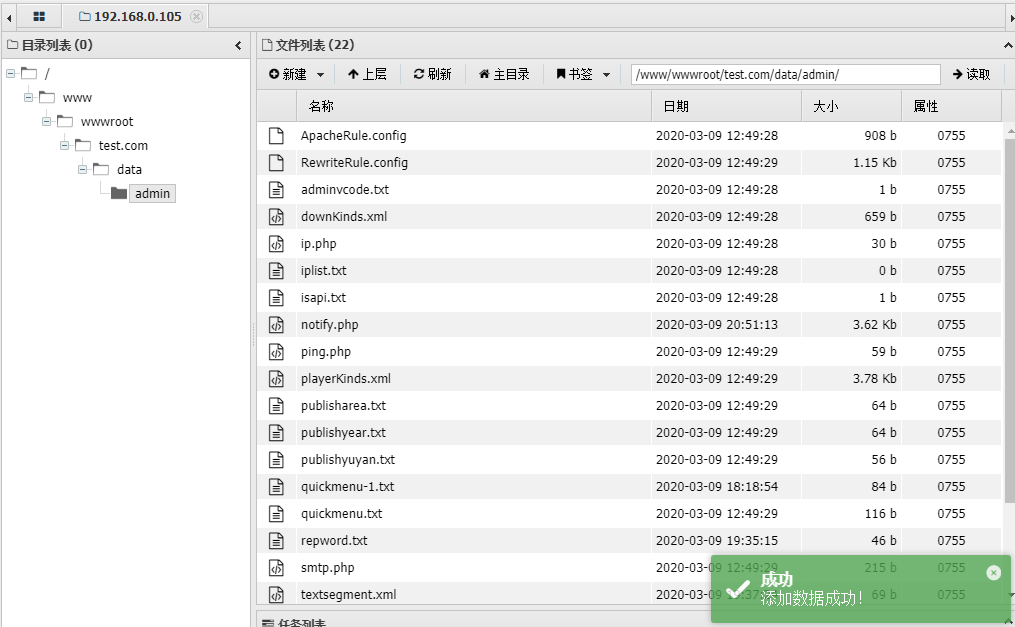Switch to the 192.168.0.105 tab
The width and height of the screenshot is (1015, 627).
click(x=135, y=16)
